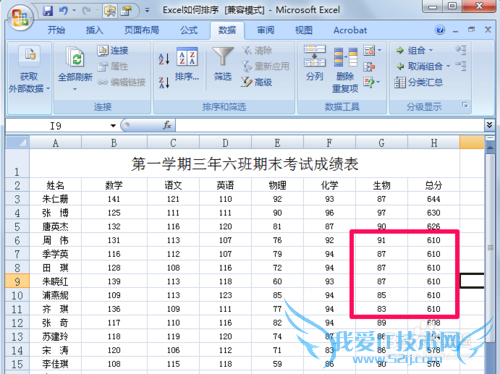Viewport: 500px width, 374px height.
Task: Open the 页面布局 tab
Action: click(x=141, y=30)
